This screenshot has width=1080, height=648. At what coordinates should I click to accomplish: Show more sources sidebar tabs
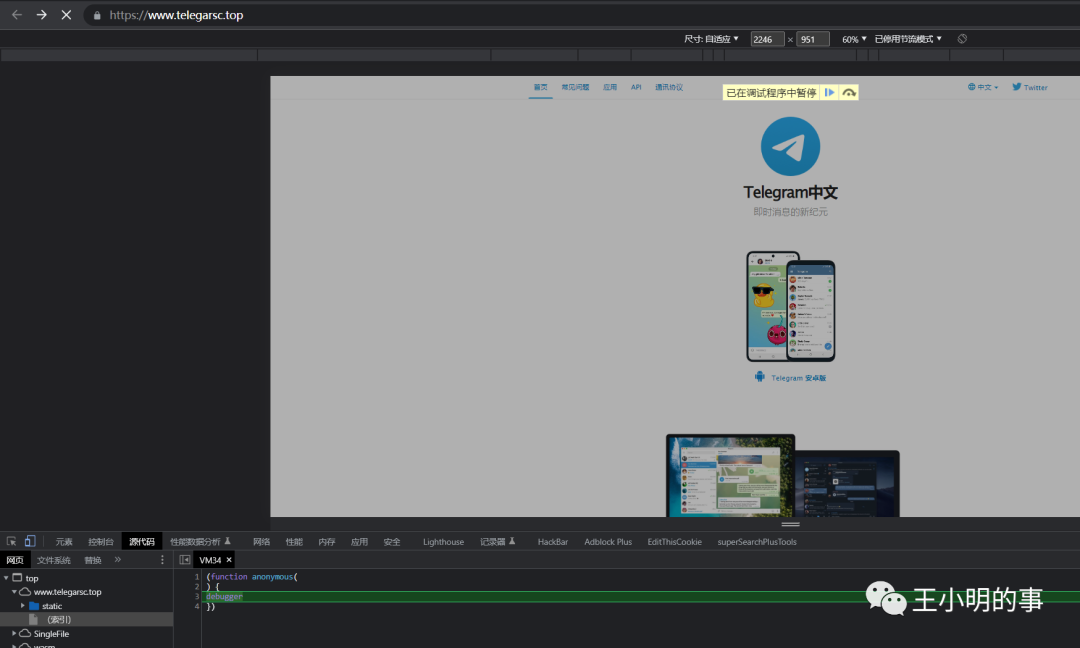click(x=118, y=560)
